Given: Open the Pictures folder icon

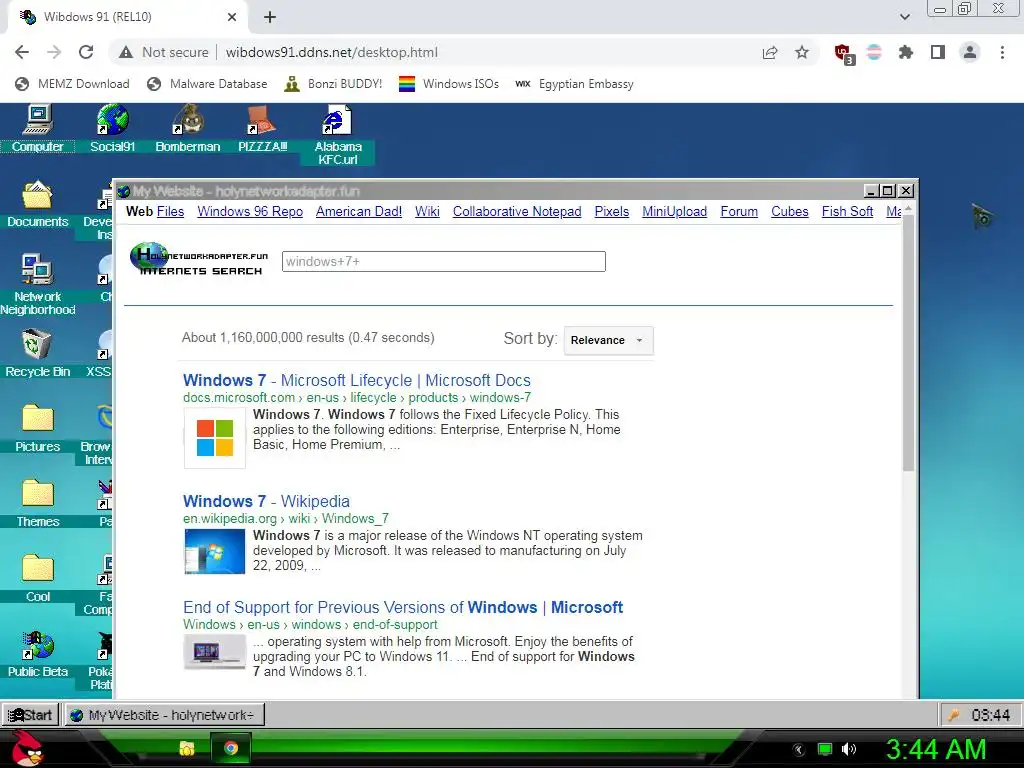Looking at the screenshot, I should coord(37,428).
